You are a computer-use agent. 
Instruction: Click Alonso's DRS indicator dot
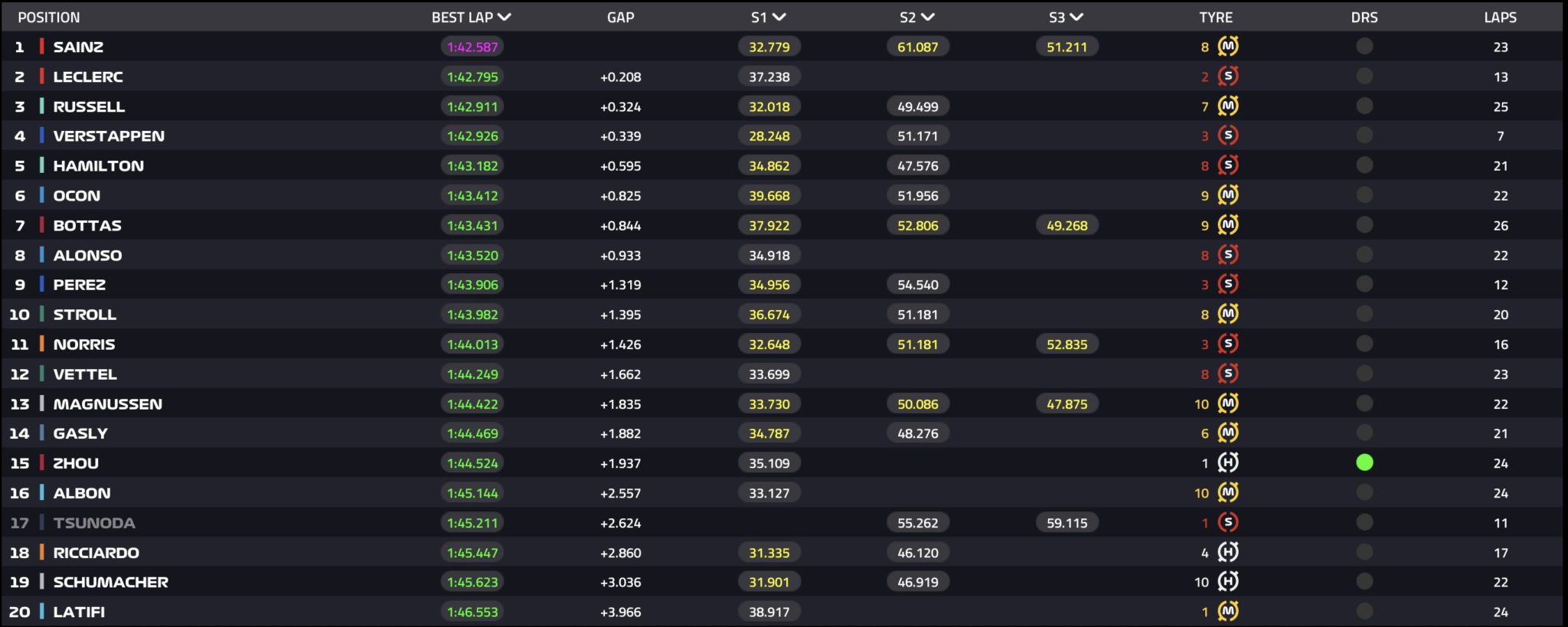1364,255
